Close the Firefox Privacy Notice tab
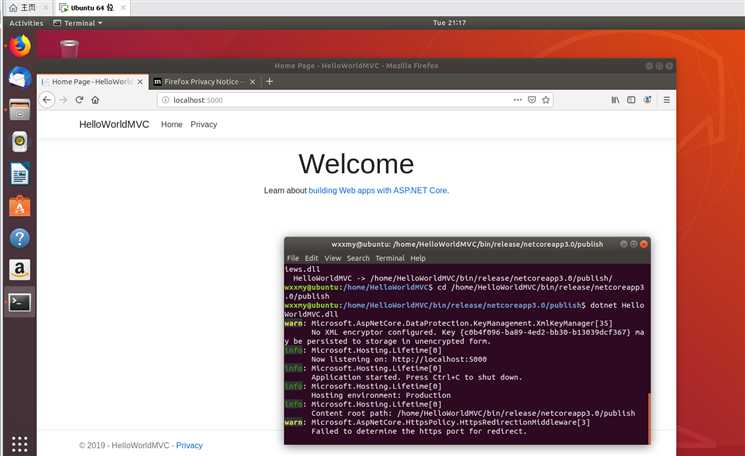Screen dimensions: 745x456 (x=253, y=82)
